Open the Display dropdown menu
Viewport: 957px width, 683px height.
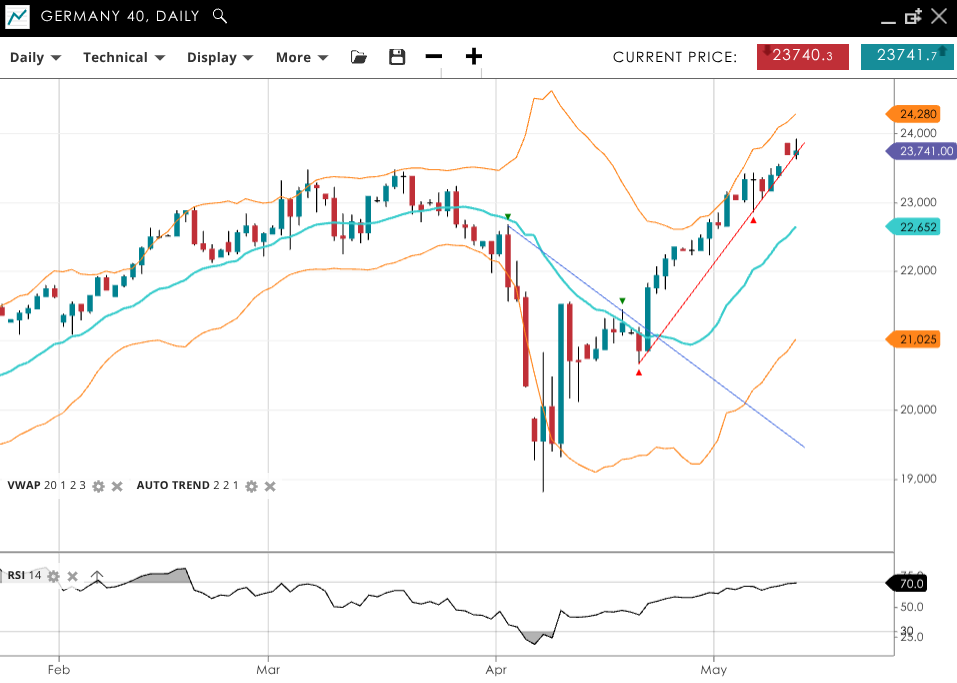219,57
